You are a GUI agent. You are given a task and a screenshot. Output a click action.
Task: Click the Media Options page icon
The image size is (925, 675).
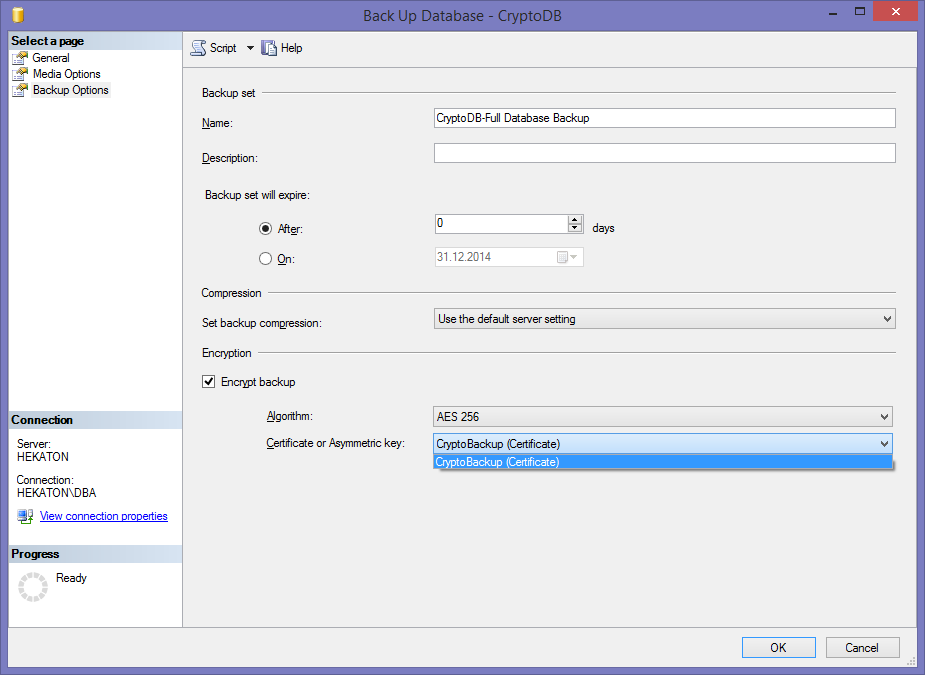tap(20, 74)
